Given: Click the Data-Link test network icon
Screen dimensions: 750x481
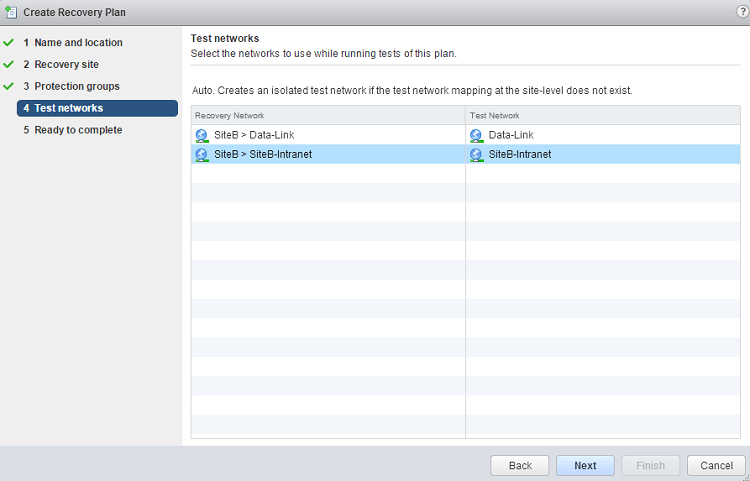Looking at the screenshot, I should tap(476, 135).
